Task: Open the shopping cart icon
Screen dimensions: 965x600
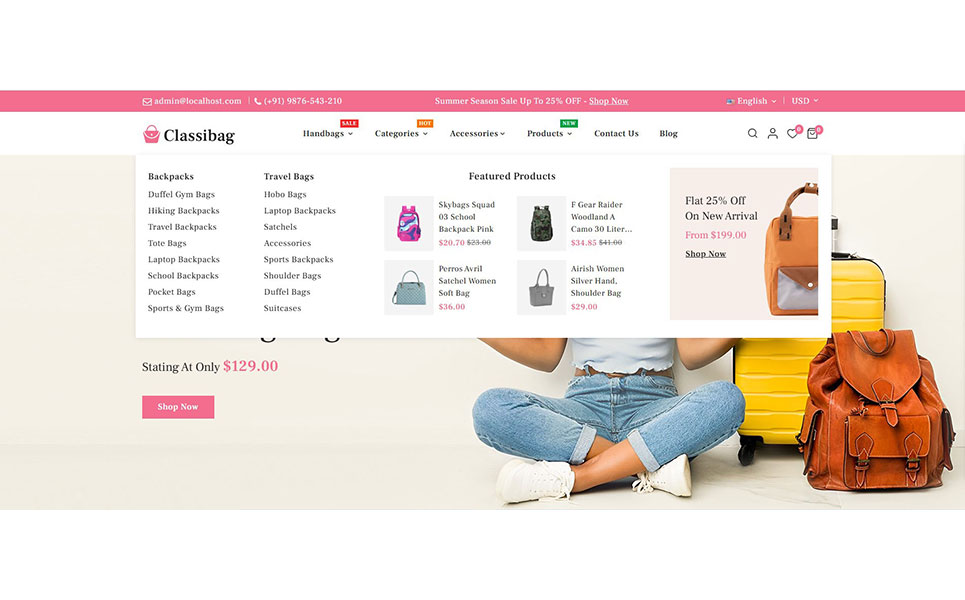Action: 812,134
